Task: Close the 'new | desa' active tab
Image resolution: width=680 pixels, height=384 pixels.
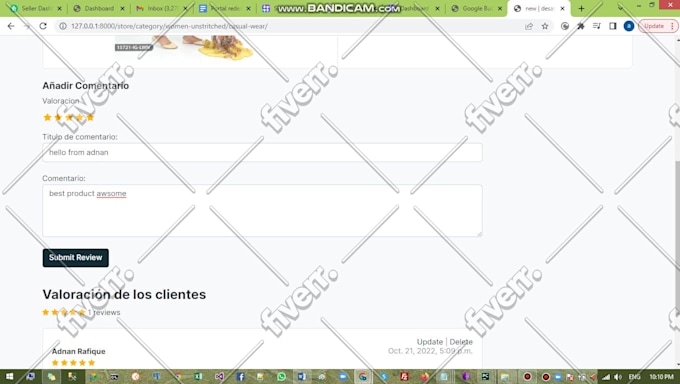Action: [x=562, y=8]
